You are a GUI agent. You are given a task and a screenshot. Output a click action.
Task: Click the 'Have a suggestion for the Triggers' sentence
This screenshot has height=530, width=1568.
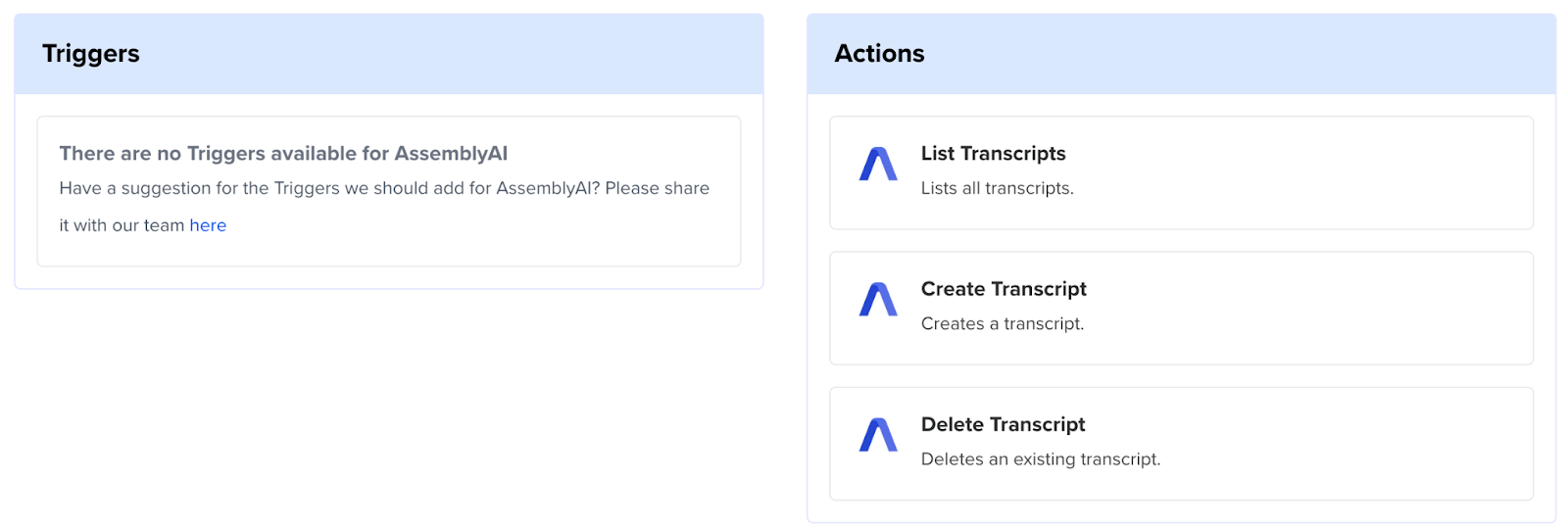tap(384, 188)
